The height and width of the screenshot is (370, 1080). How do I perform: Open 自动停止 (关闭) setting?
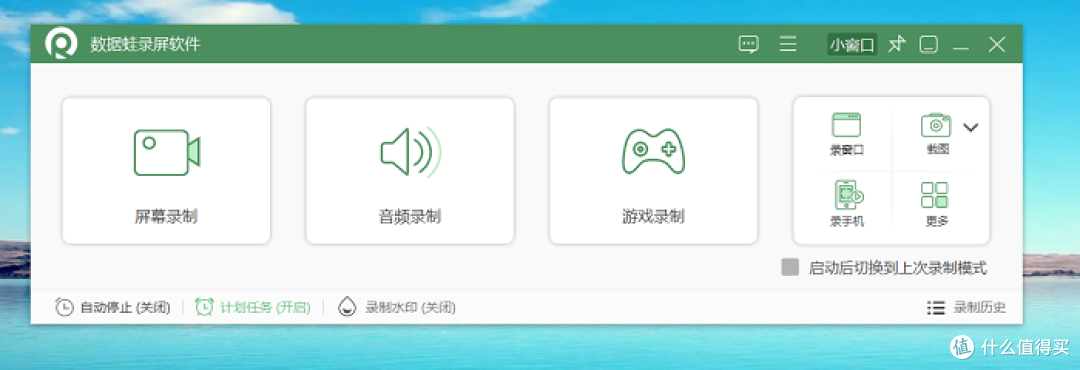[113, 307]
